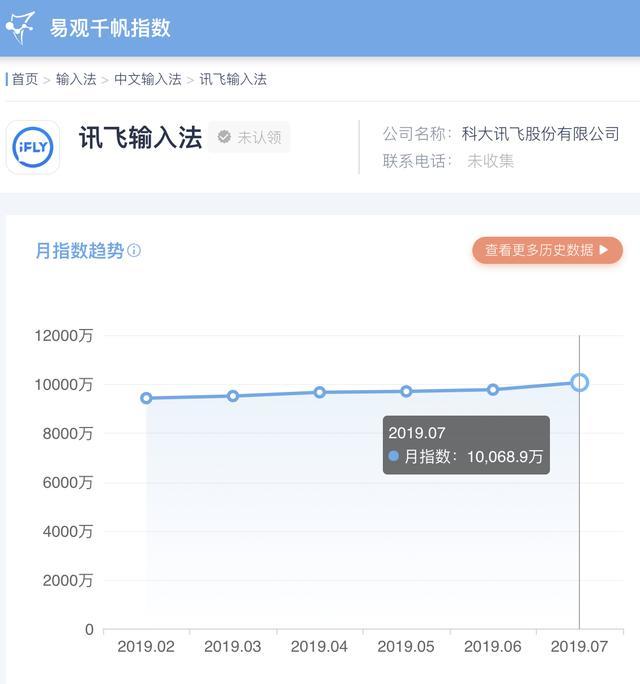Click the 10000万 y-axis label
The image size is (640, 684).
pos(64,385)
